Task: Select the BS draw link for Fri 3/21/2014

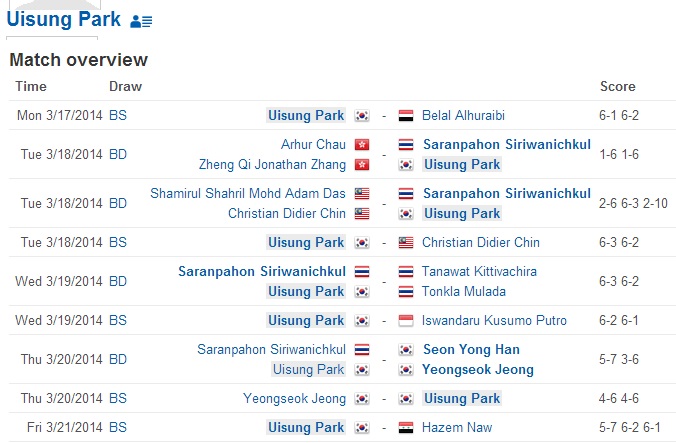Action: coord(118,427)
